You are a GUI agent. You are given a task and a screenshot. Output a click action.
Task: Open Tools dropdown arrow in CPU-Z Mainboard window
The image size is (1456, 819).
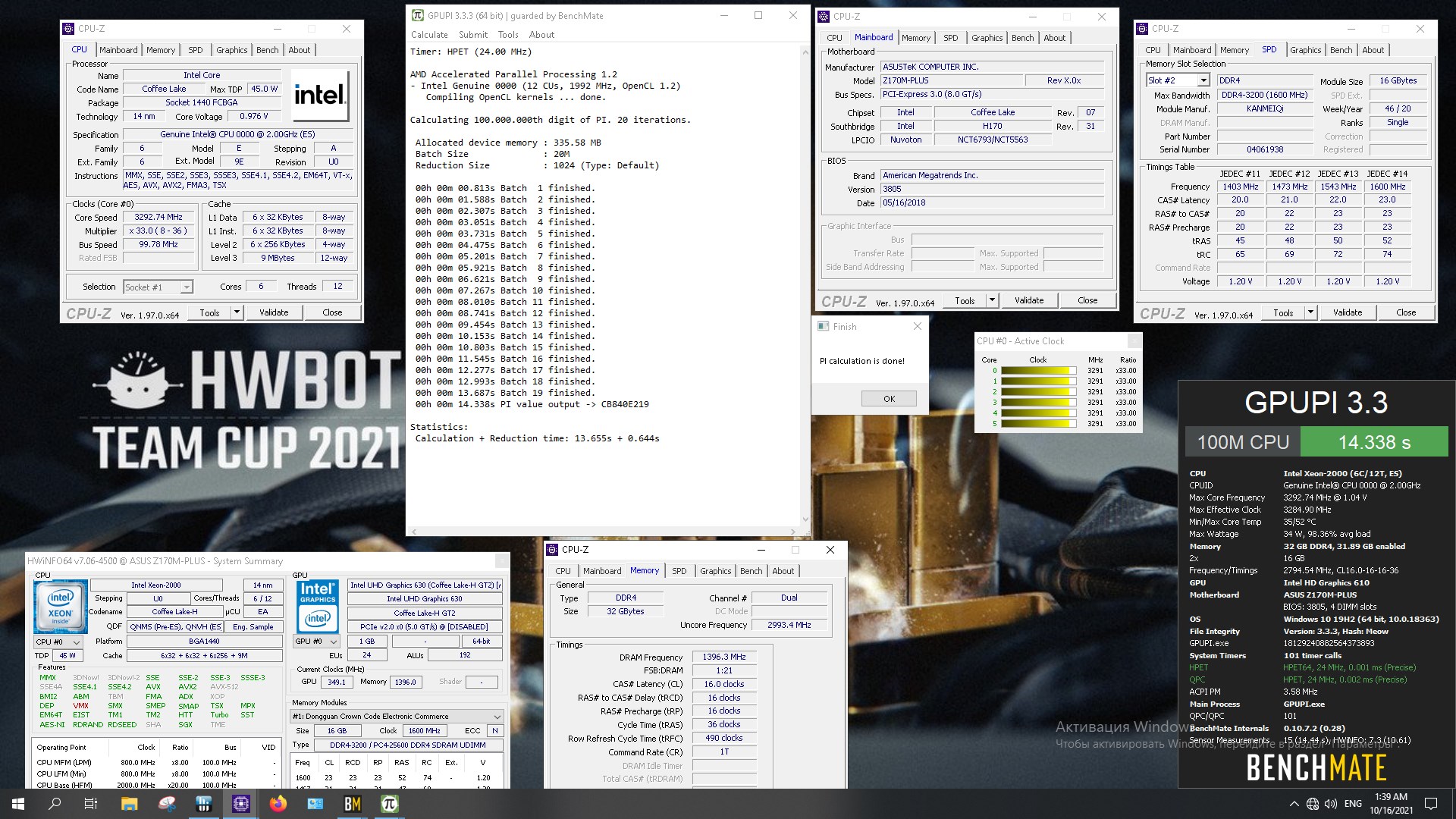point(992,300)
